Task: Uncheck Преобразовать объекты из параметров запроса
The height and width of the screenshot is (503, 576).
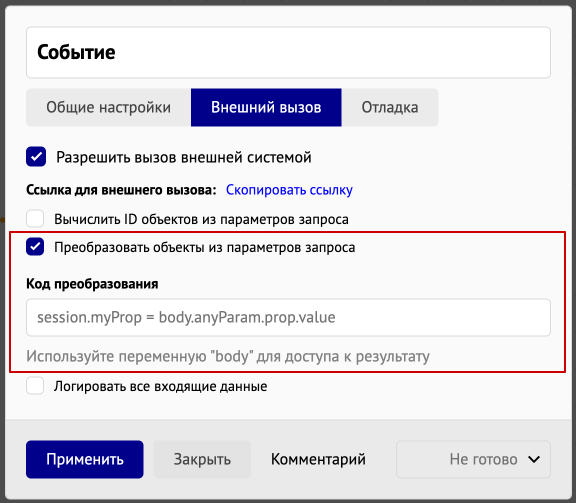Action: 35,247
